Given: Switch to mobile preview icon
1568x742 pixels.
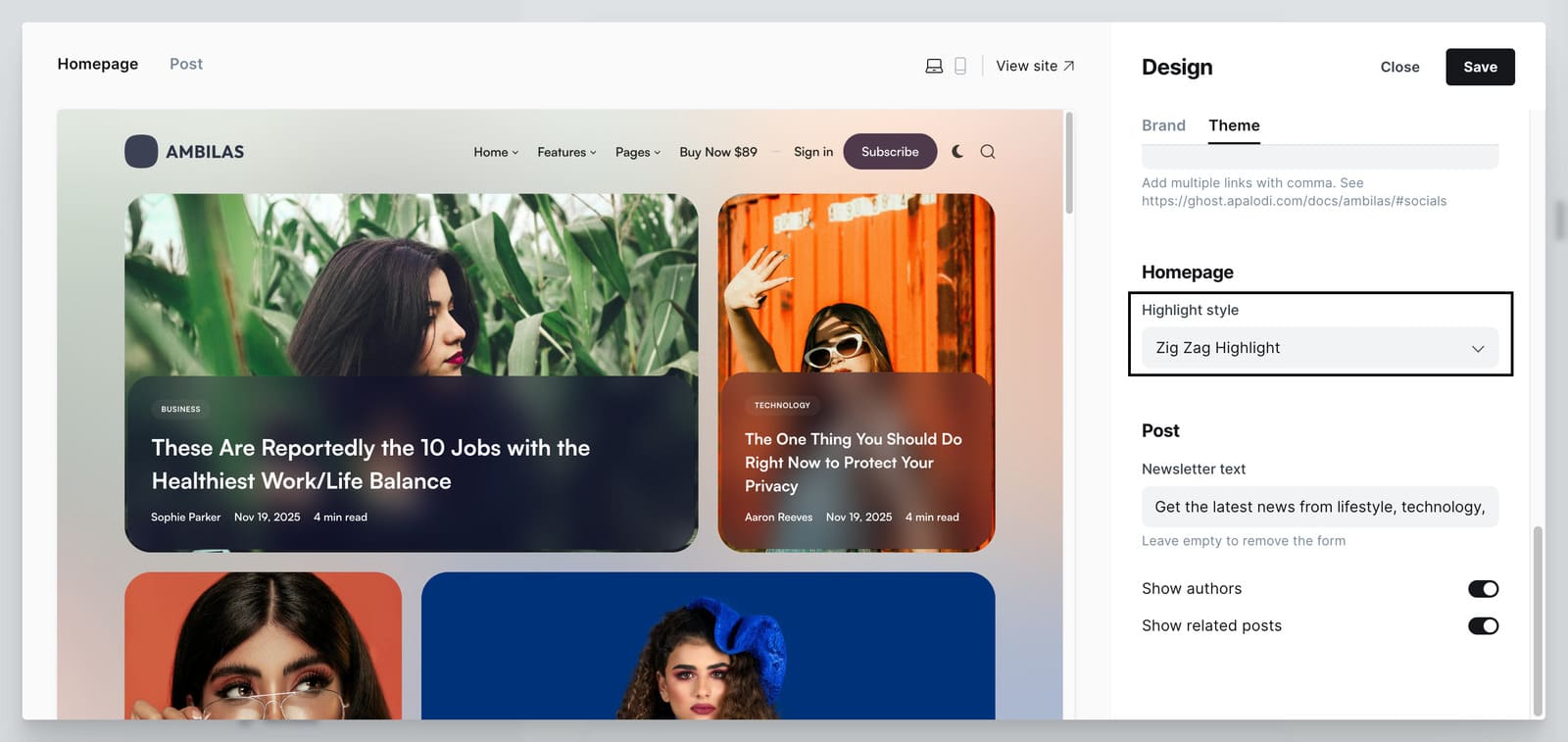Looking at the screenshot, I should pos(960,66).
